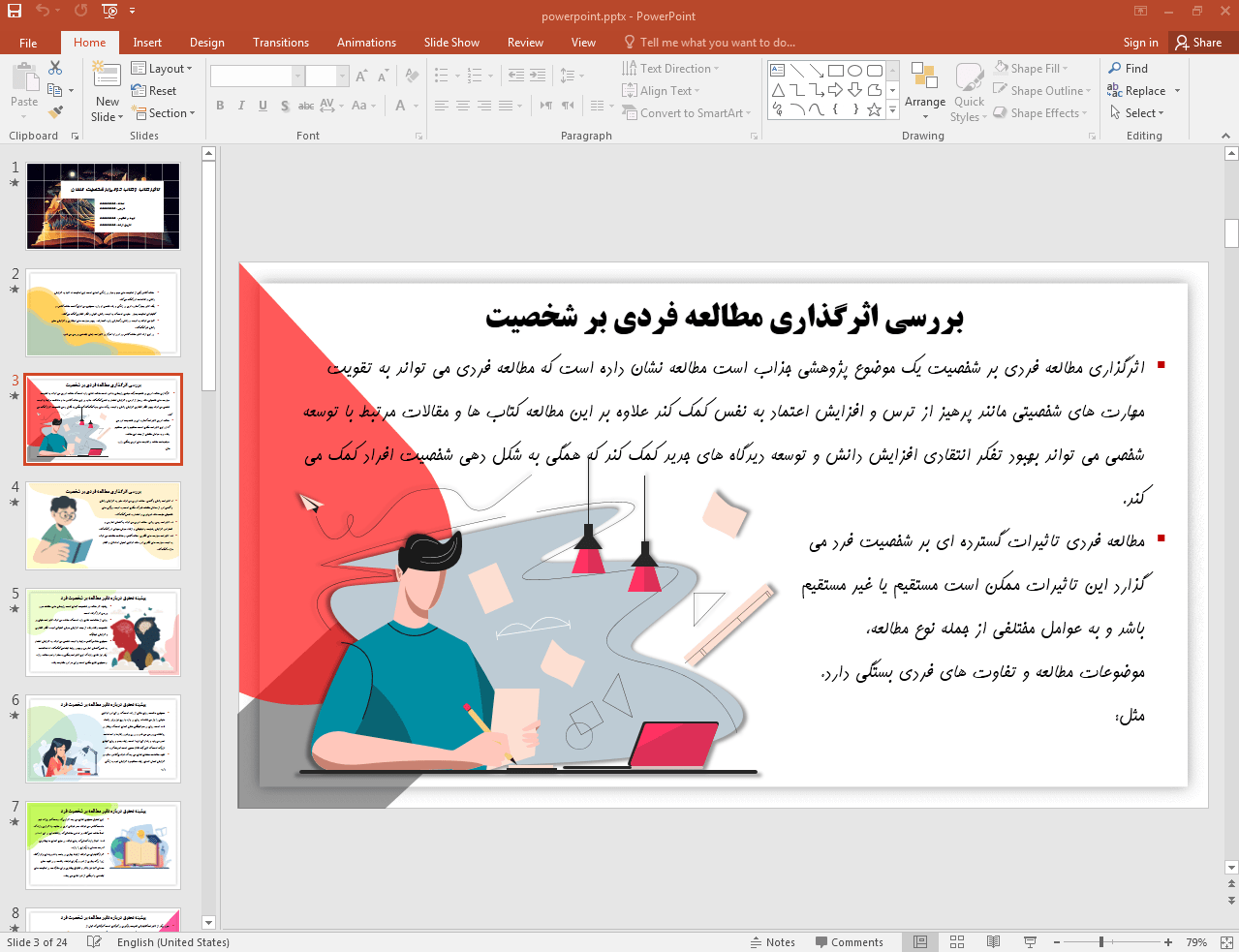Toggle Bold formatting
This screenshot has height=952, width=1239.
220,106
